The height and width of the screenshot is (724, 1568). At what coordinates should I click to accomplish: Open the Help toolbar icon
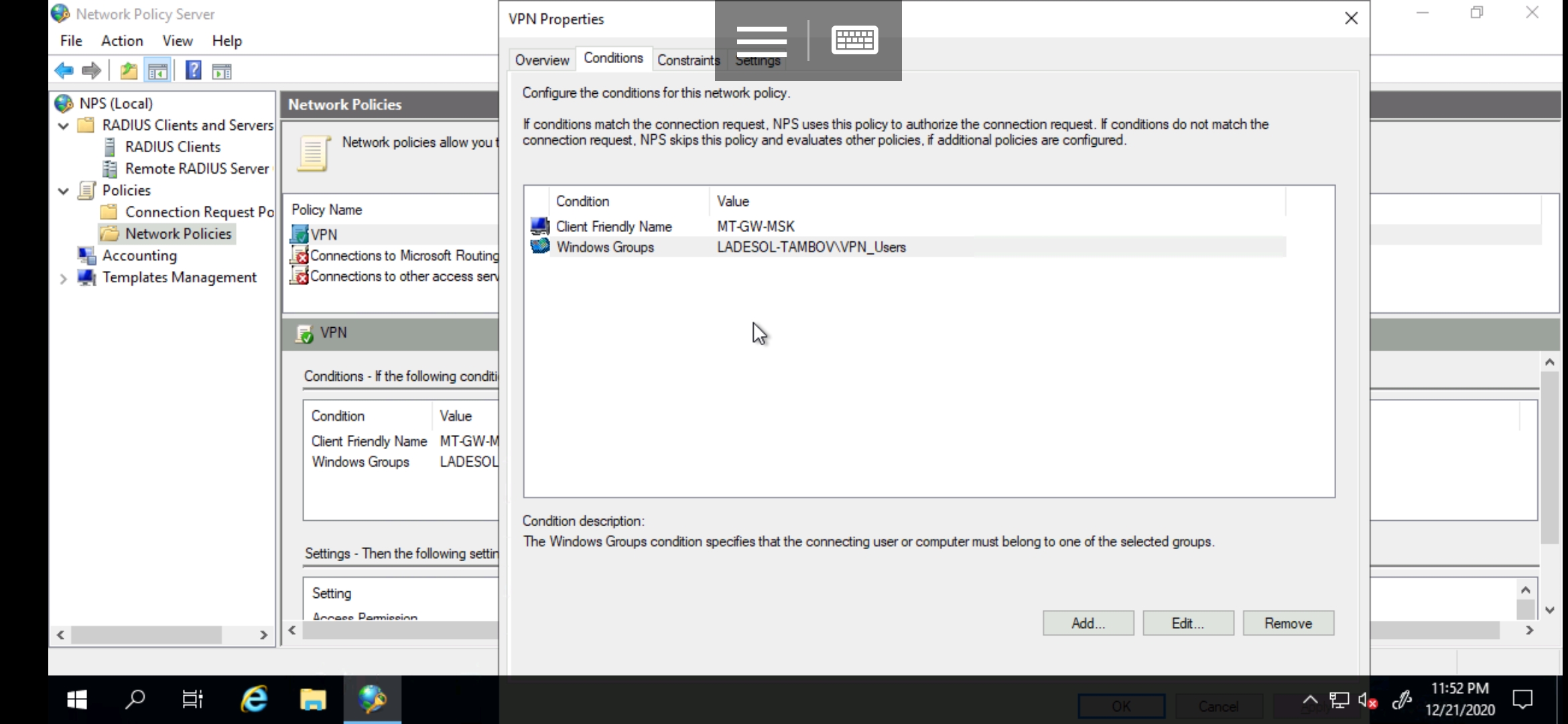(x=193, y=70)
